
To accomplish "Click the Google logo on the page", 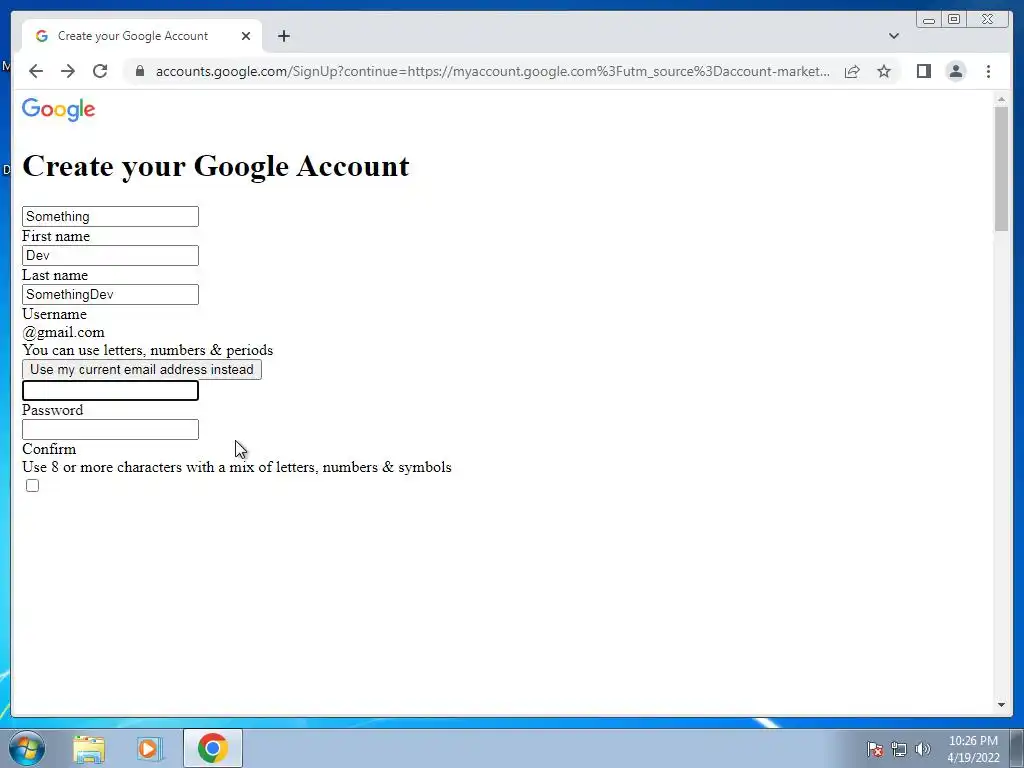I will pos(59,110).
